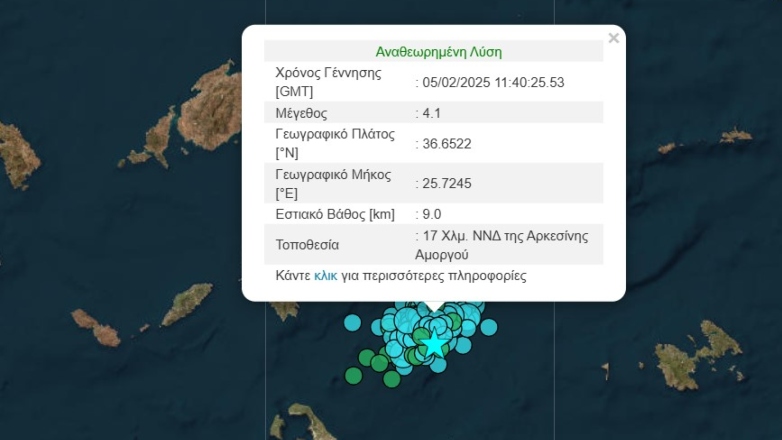Click the magnitude value 4.1

tap(432, 113)
